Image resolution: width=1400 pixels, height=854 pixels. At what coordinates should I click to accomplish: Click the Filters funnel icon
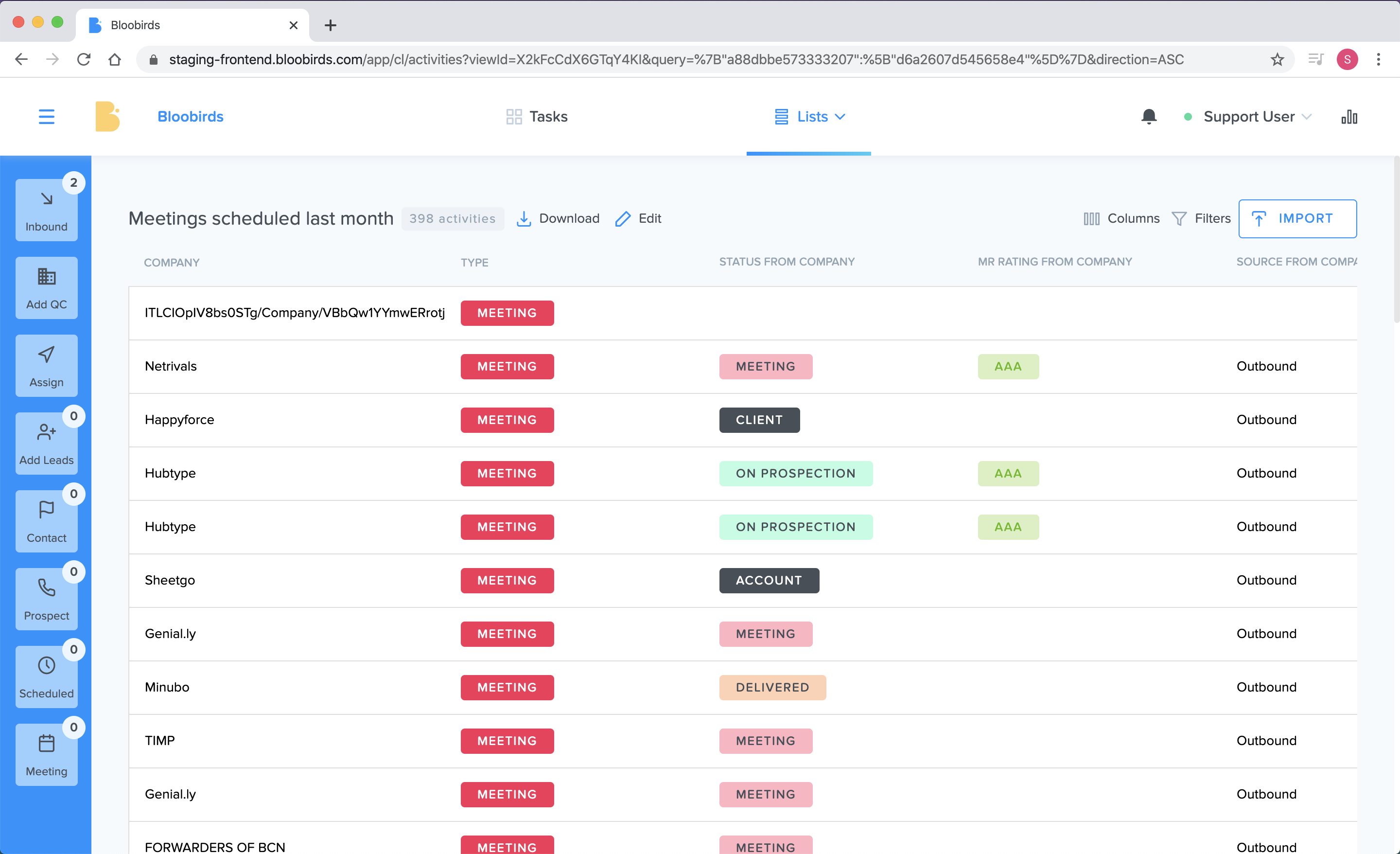coord(1179,219)
